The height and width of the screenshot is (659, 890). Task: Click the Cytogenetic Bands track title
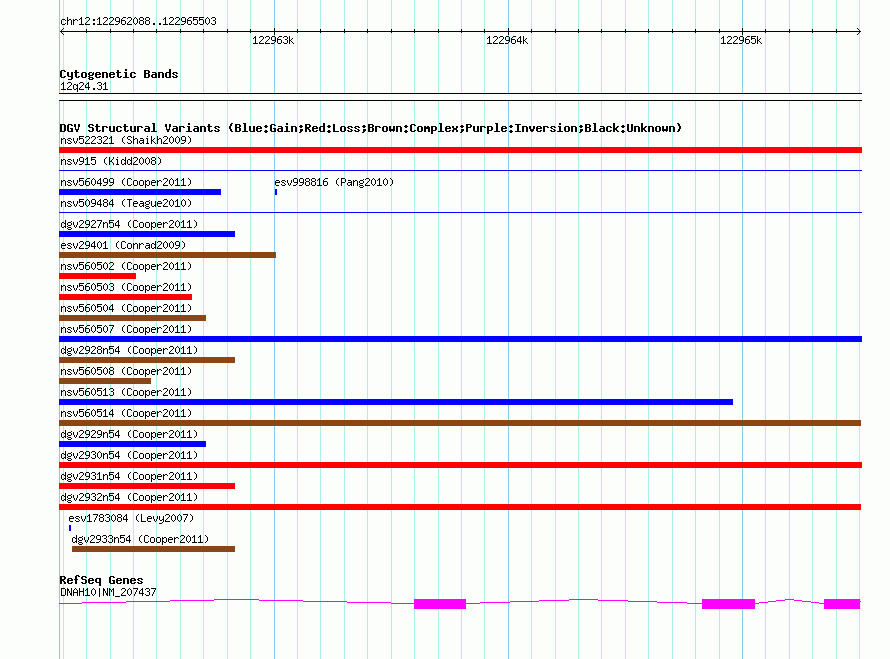[x=119, y=74]
